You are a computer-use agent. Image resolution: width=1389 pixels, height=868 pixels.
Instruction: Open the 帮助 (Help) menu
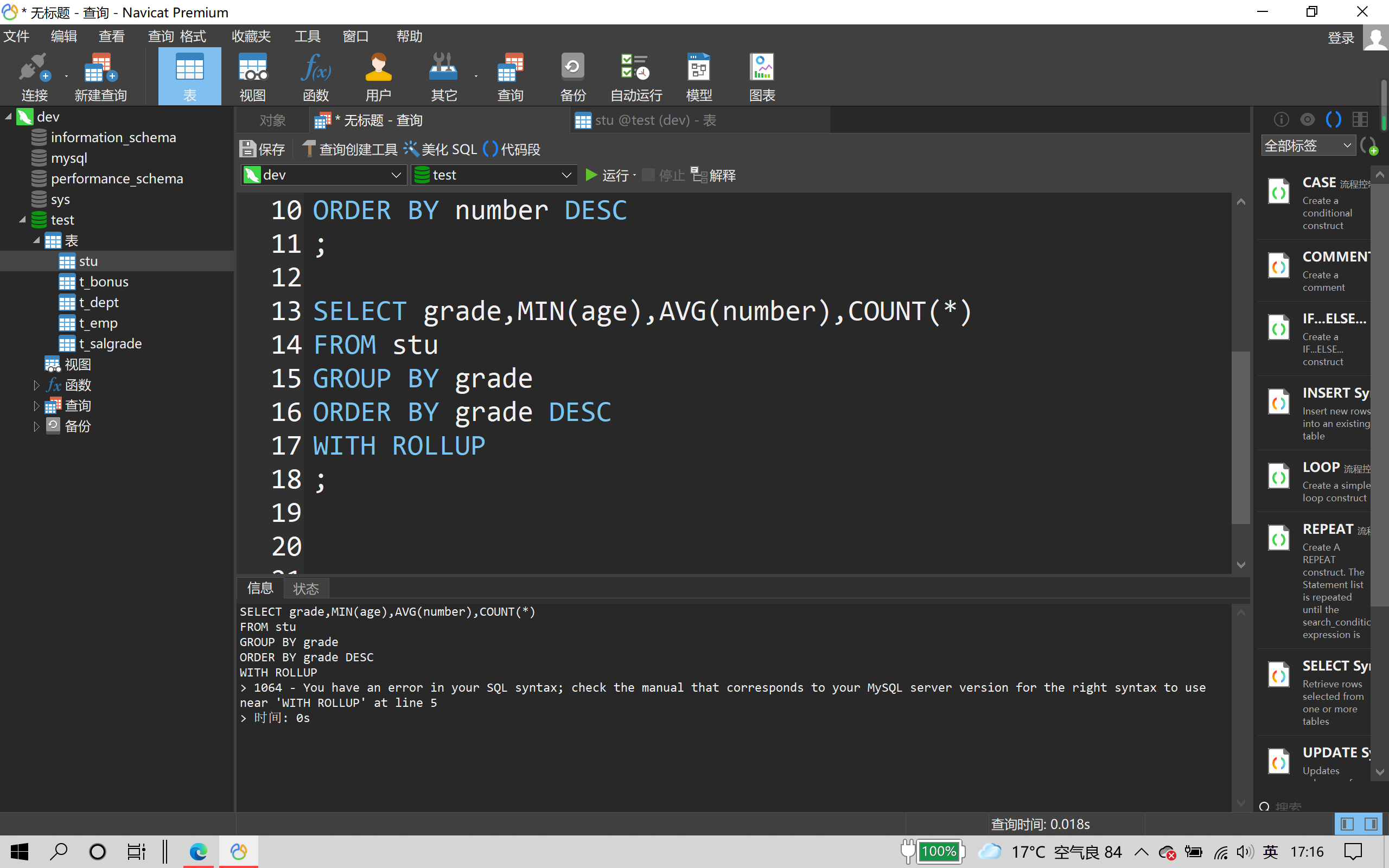409,36
